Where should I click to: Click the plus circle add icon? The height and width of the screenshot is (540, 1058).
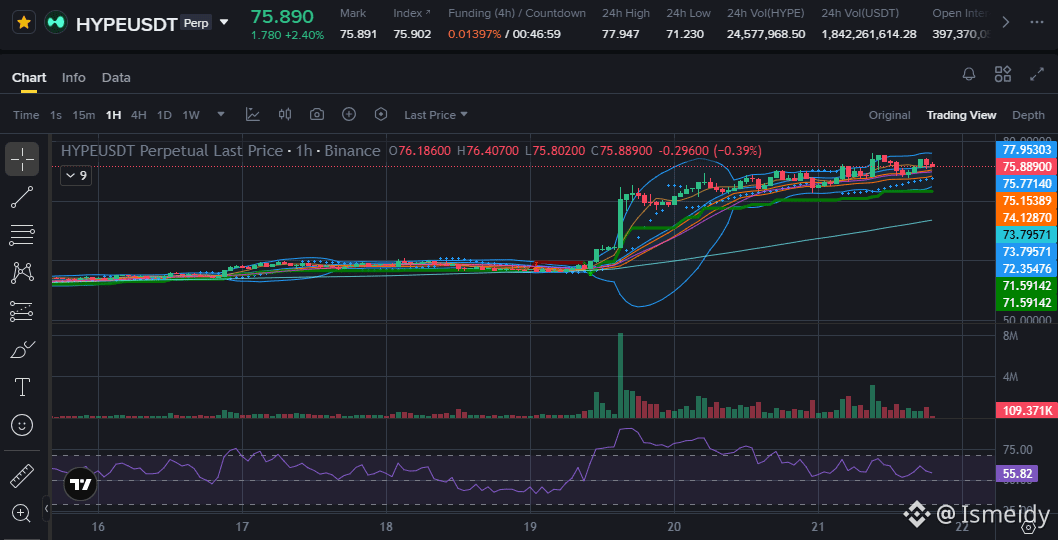[x=349, y=115]
